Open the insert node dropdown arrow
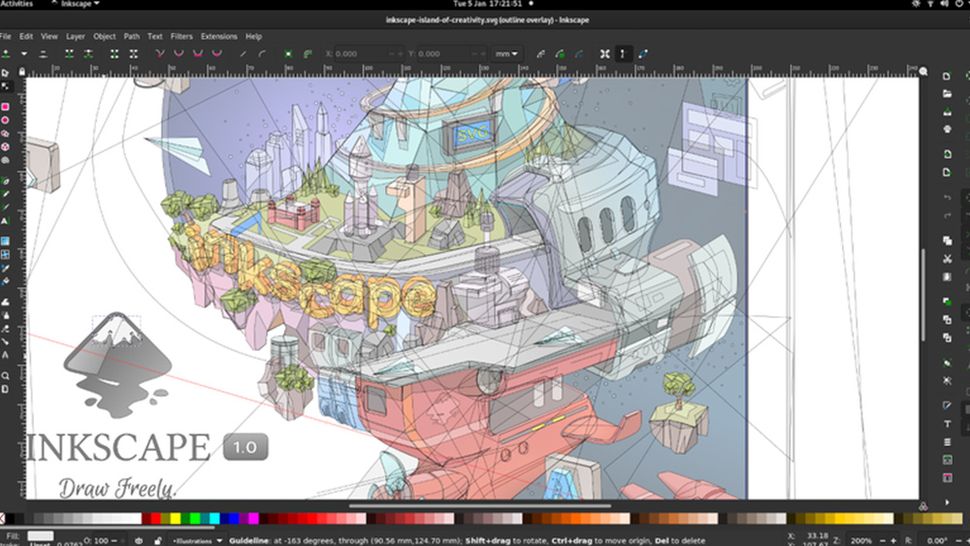 (x=24, y=54)
